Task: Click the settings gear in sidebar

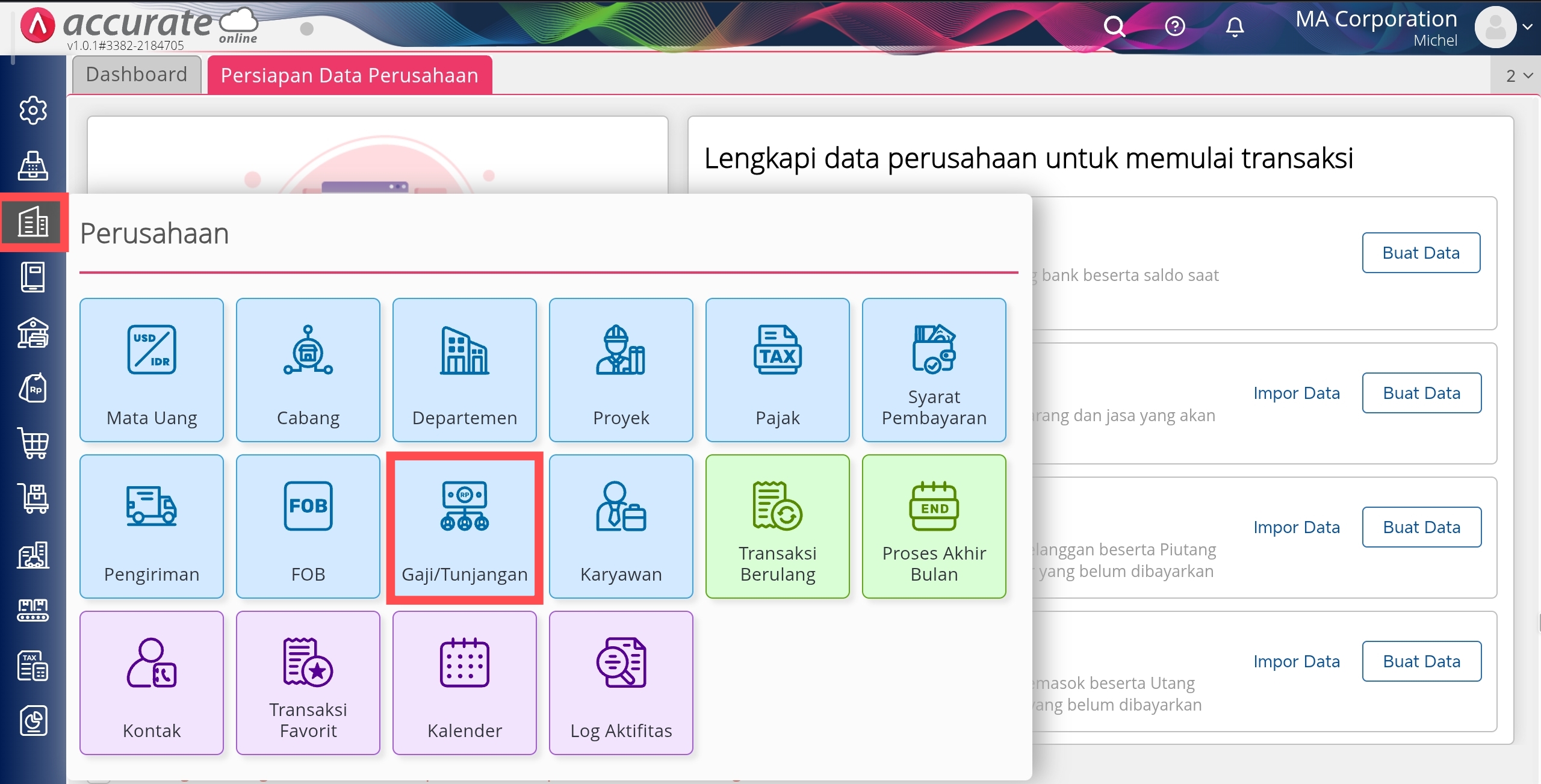Action: 33,111
